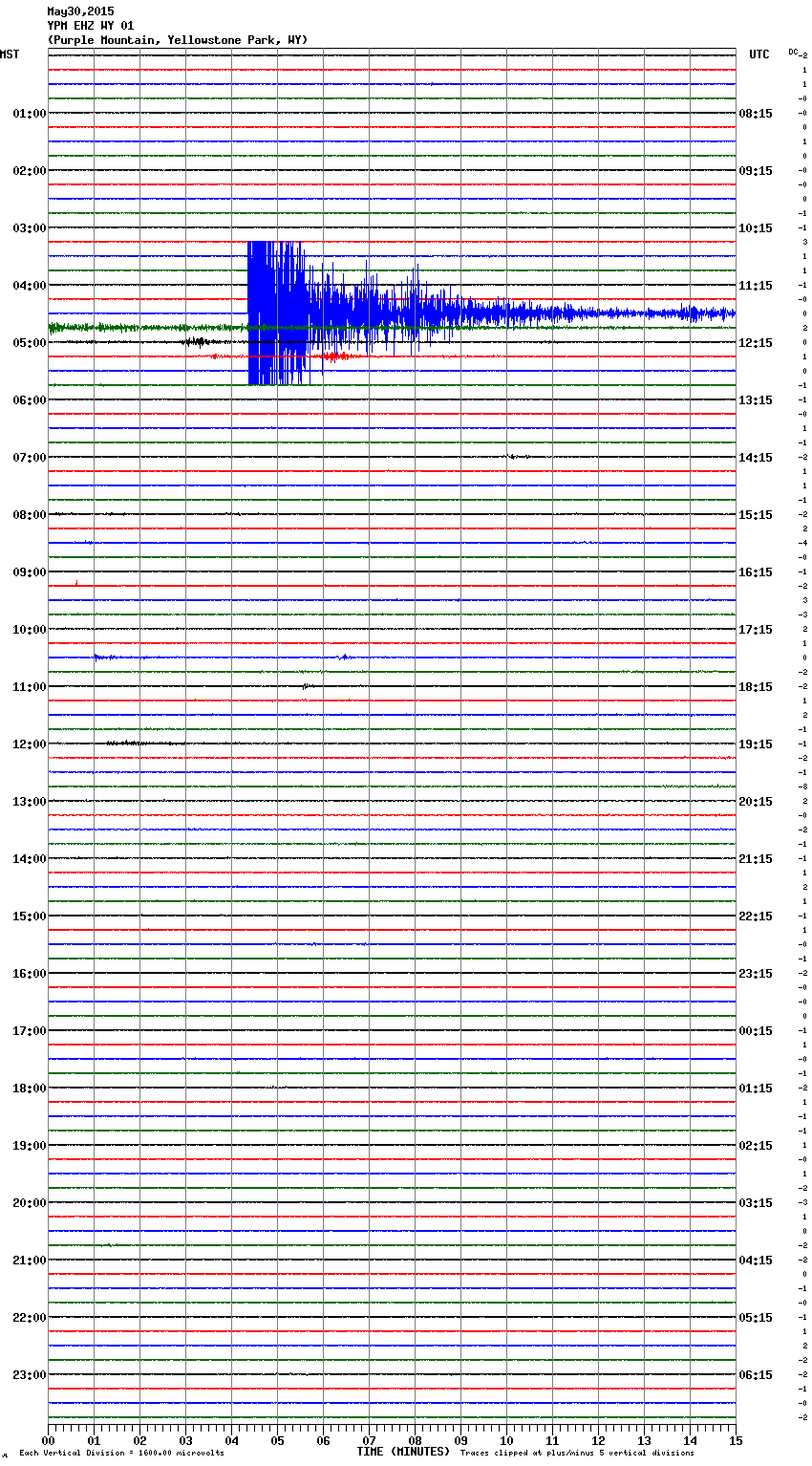Screen dimensions: 812x1466
Task: Click the traces clipped footnote text
Action: (577, 1454)
